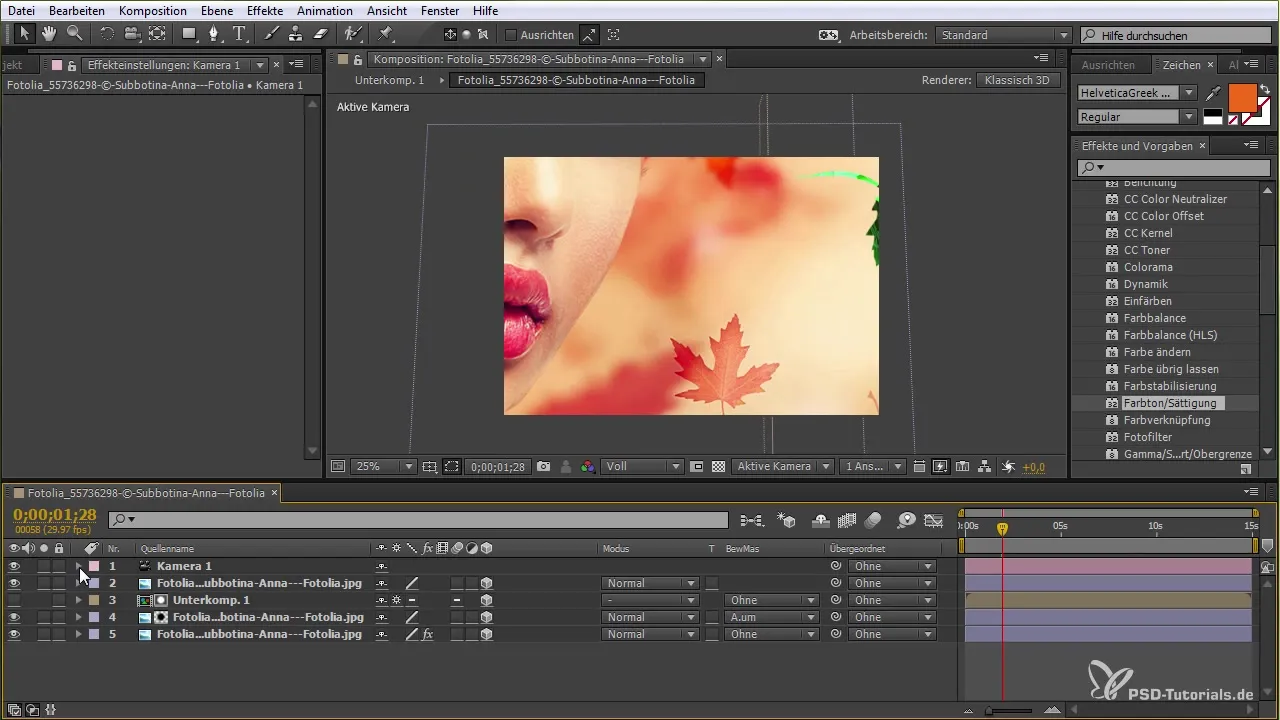The image size is (1280, 720).
Task: Switch to the Ausrichten panel tab
Action: pyautogui.click(x=1108, y=65)
